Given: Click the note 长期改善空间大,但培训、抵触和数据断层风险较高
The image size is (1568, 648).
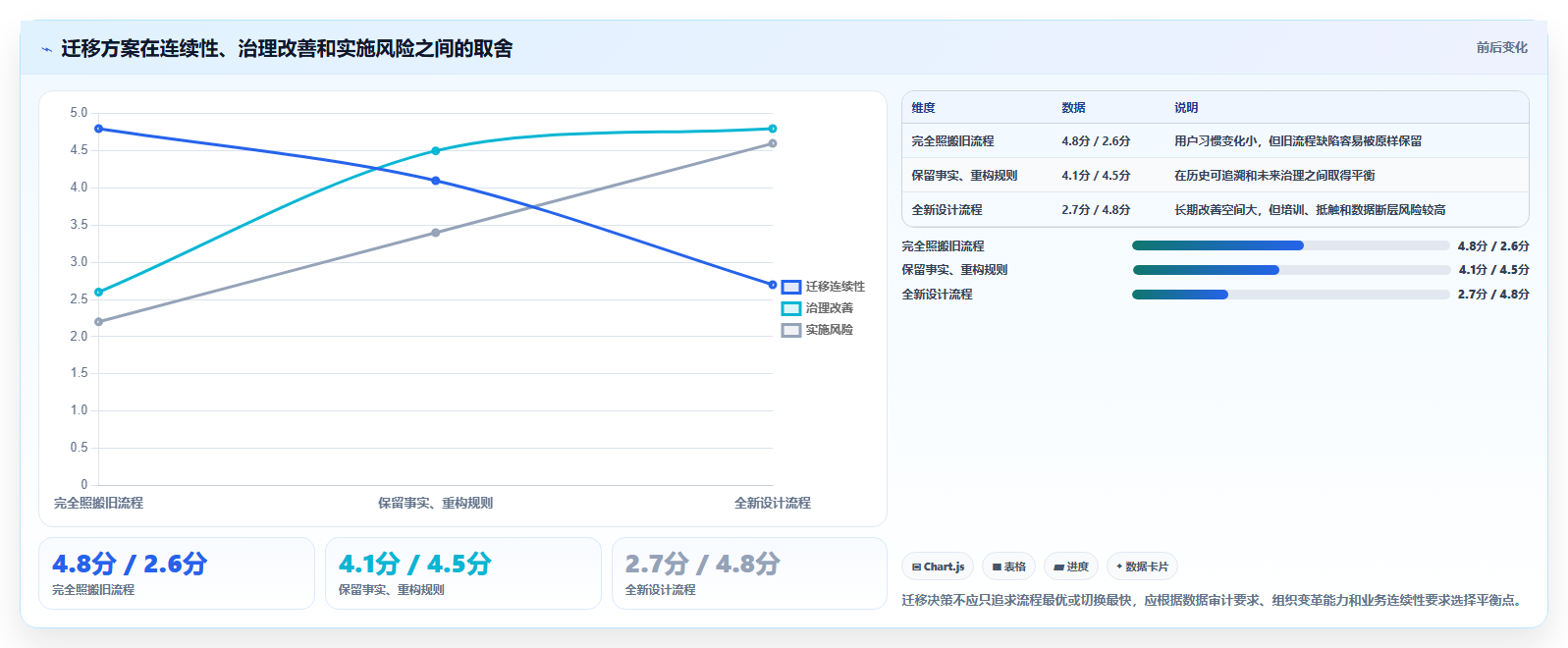Looking at the screenshot, I should [x=1310, y=210].
